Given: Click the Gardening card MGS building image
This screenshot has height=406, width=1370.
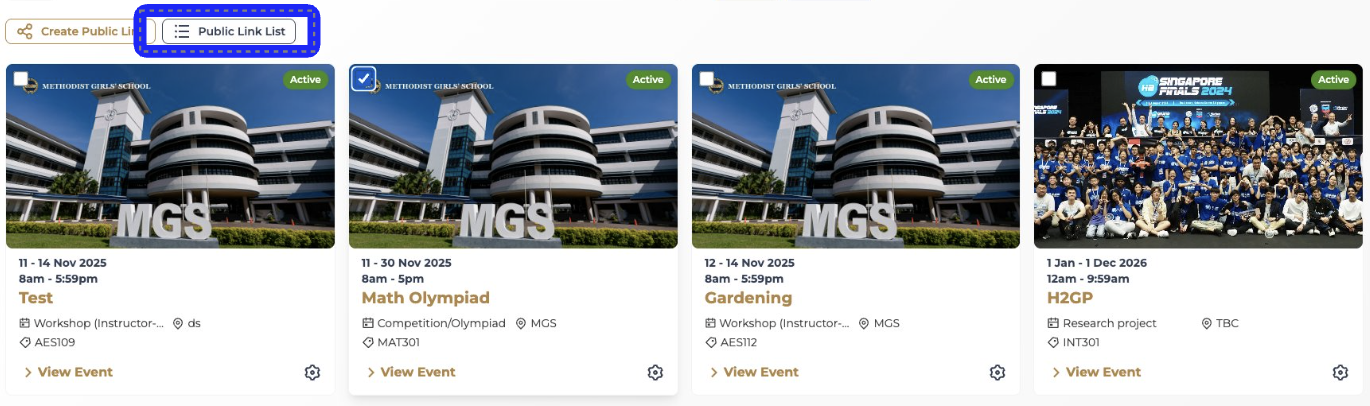Looking at the screenshot, I should tap(855, 160).
